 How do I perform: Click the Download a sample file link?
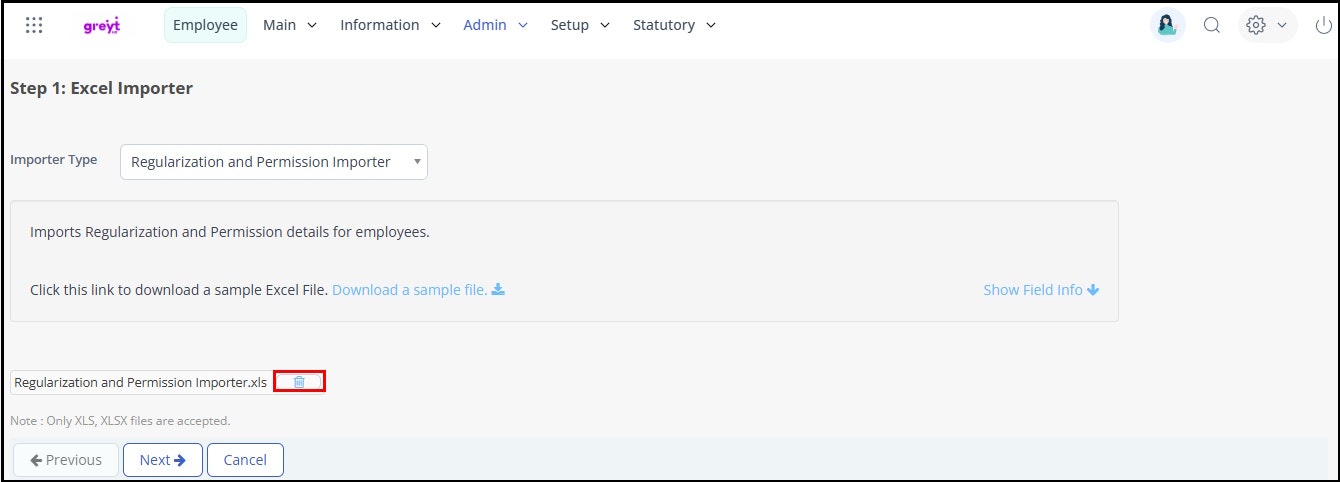(x=409, y=290)
